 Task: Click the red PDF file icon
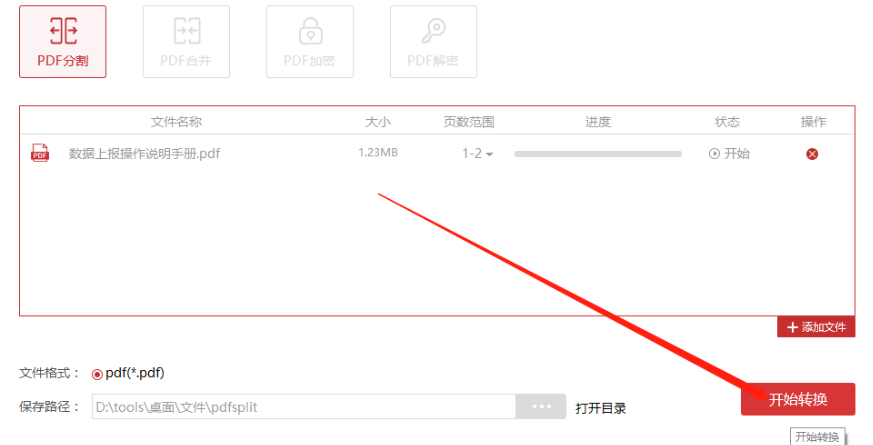coord(40,153)
